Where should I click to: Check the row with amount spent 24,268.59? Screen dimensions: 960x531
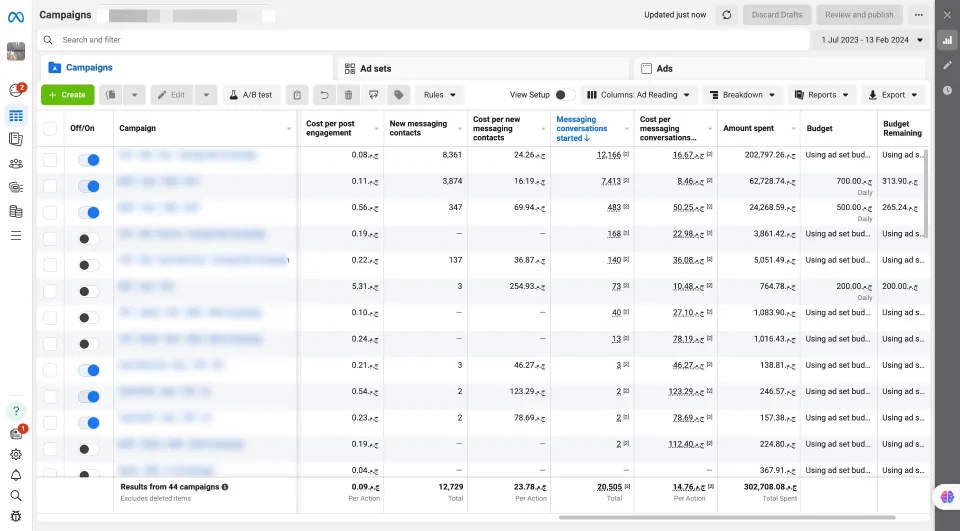click(50, 213)
